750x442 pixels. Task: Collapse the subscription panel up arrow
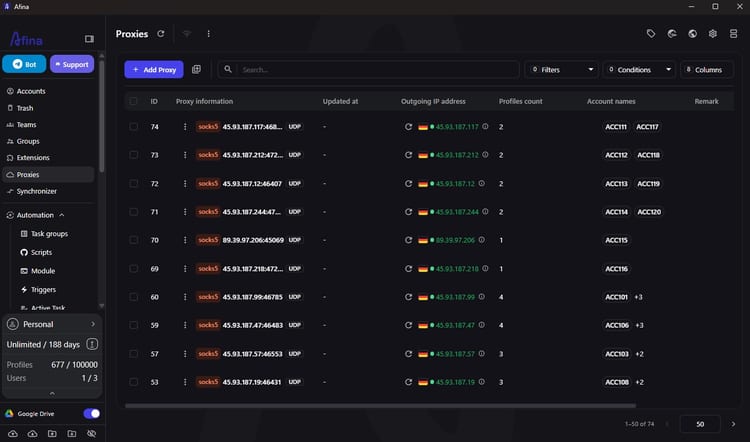(x=52, y=393)
